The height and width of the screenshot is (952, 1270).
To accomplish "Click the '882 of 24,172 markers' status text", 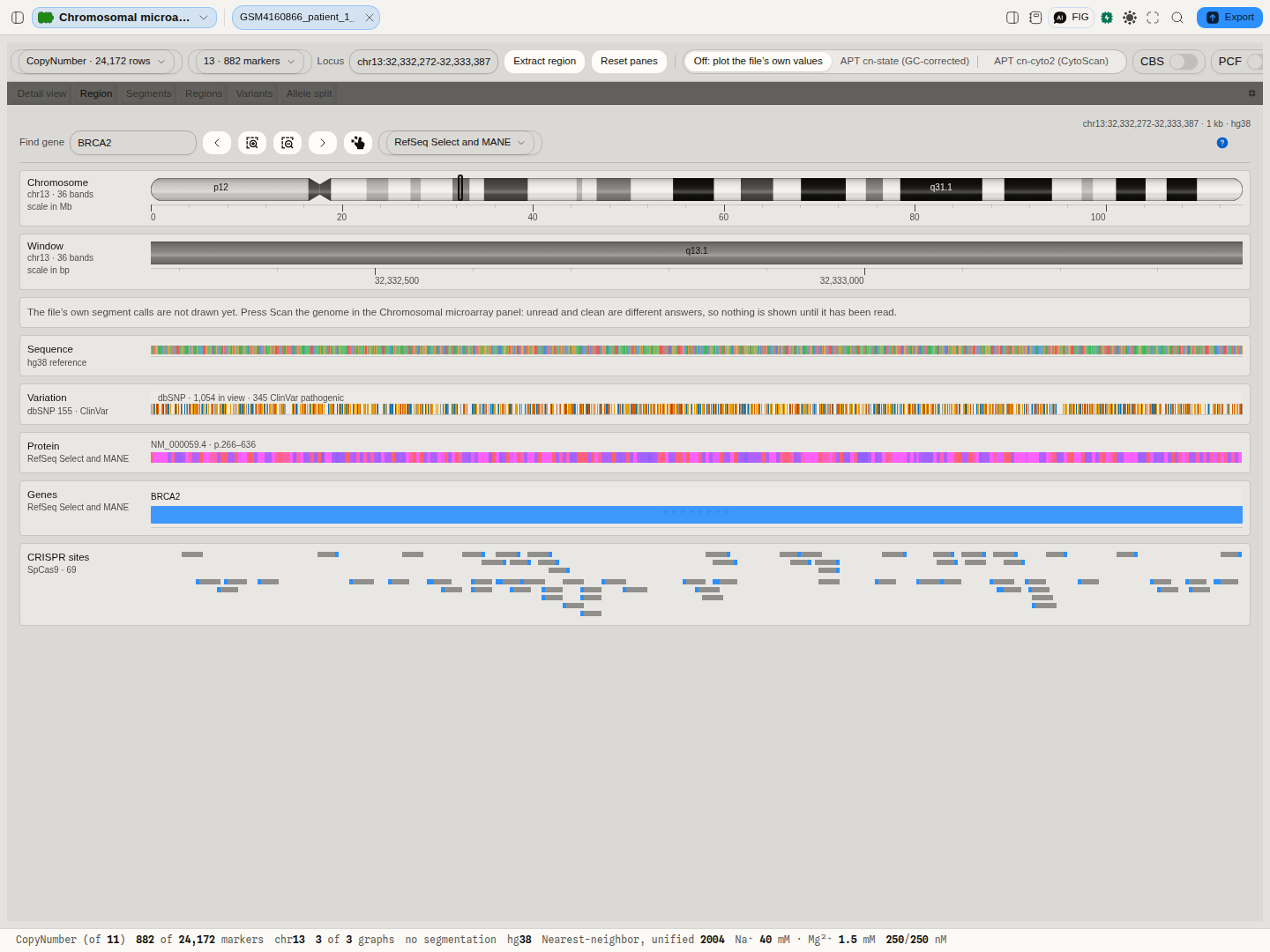I will [x=199, y=940].
